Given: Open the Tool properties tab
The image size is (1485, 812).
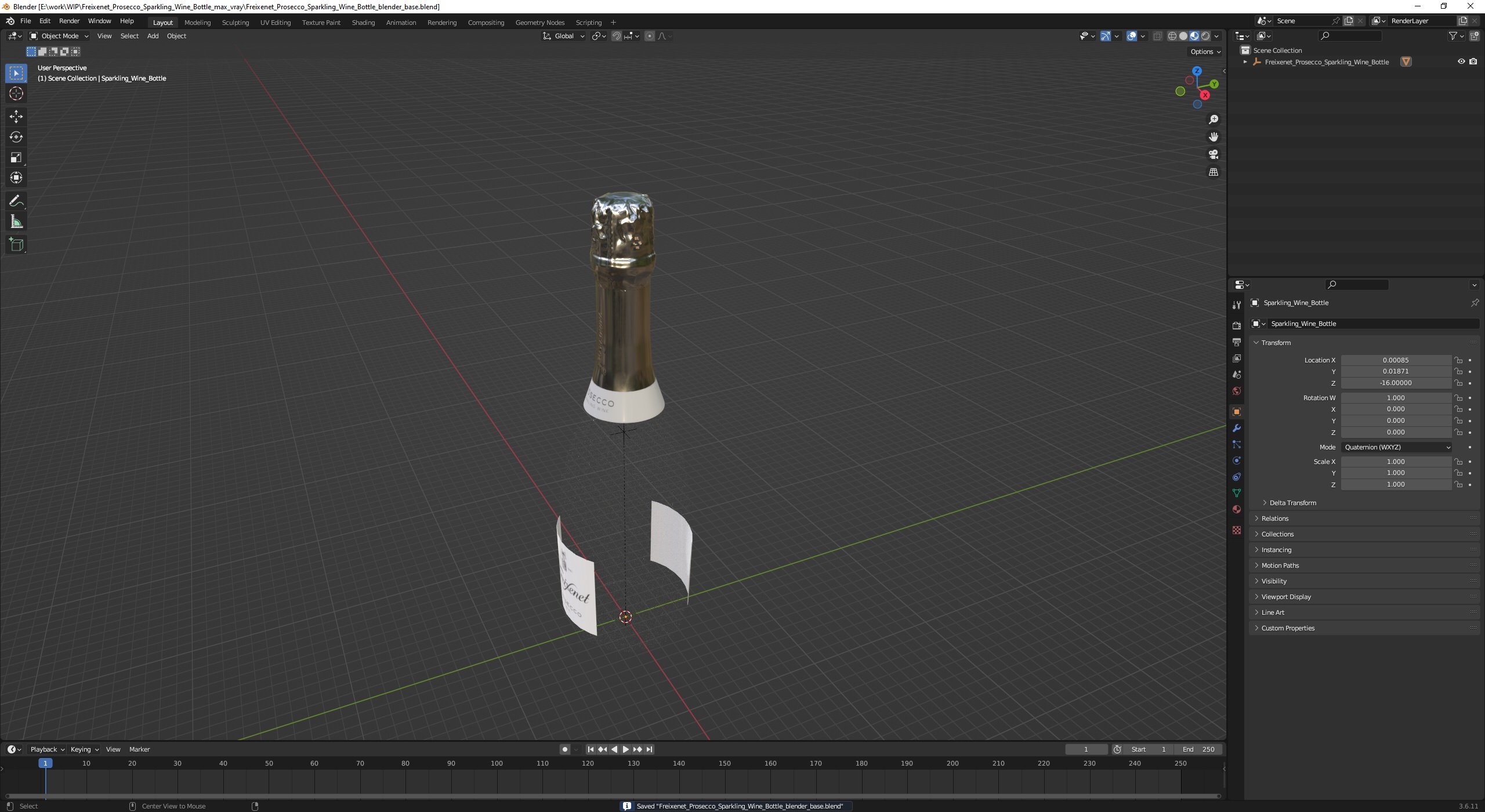Looking at the screenshot, I should 1237,304.
